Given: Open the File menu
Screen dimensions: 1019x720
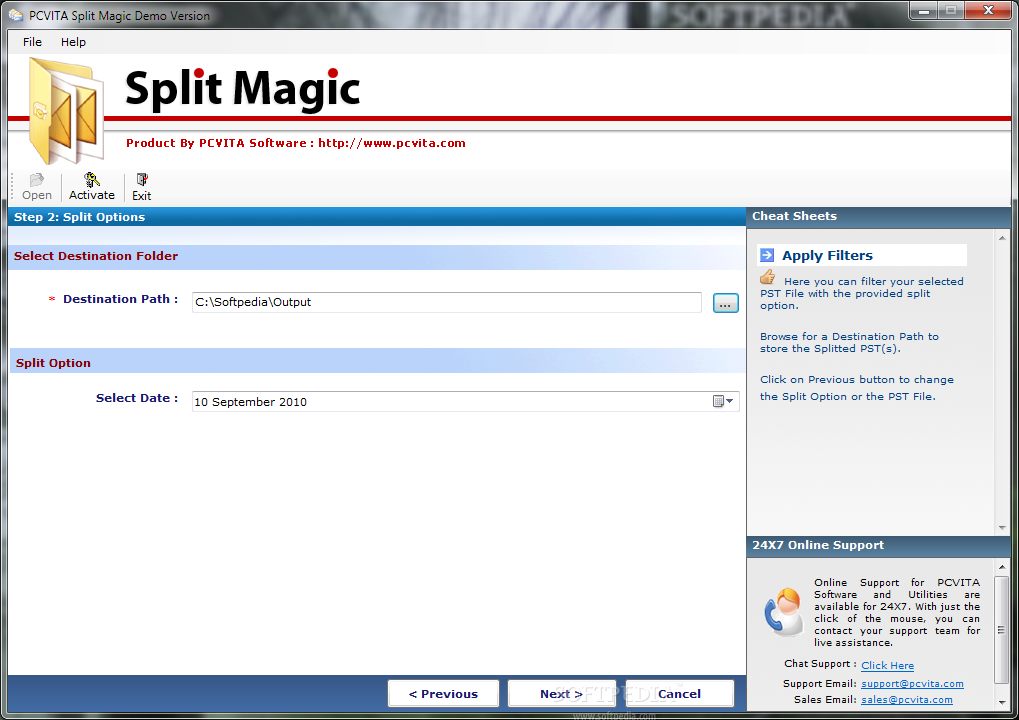Looking at the screenshot, I should 32,42.
